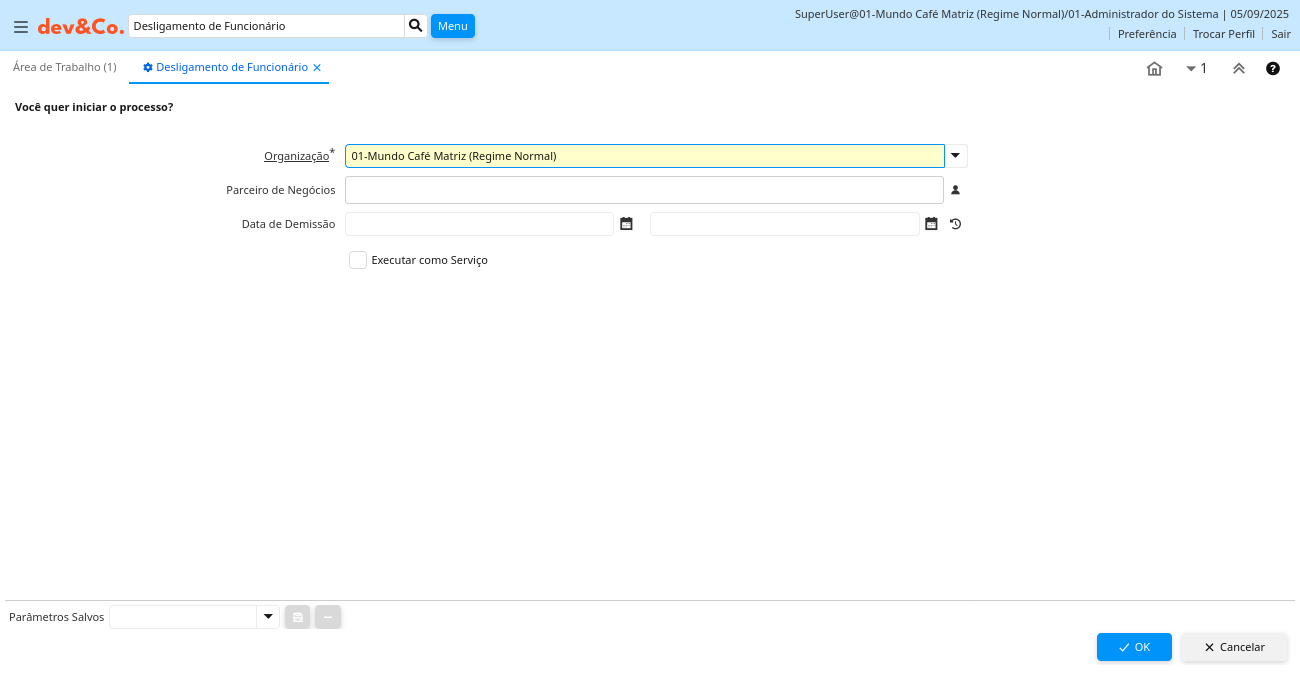Focus the Parceiro de Negócios field
This screenshot has width=1300, height=674.
click(644, 190)
